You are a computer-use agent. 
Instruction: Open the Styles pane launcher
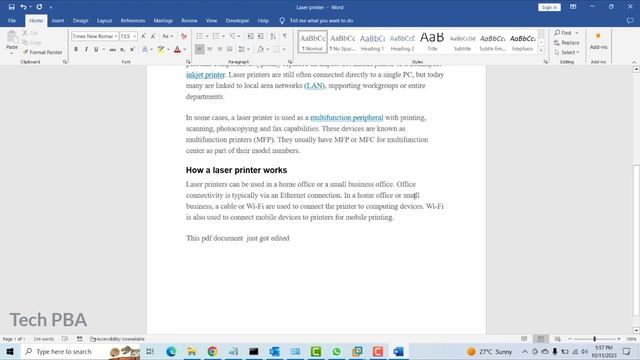click(546, 62)
